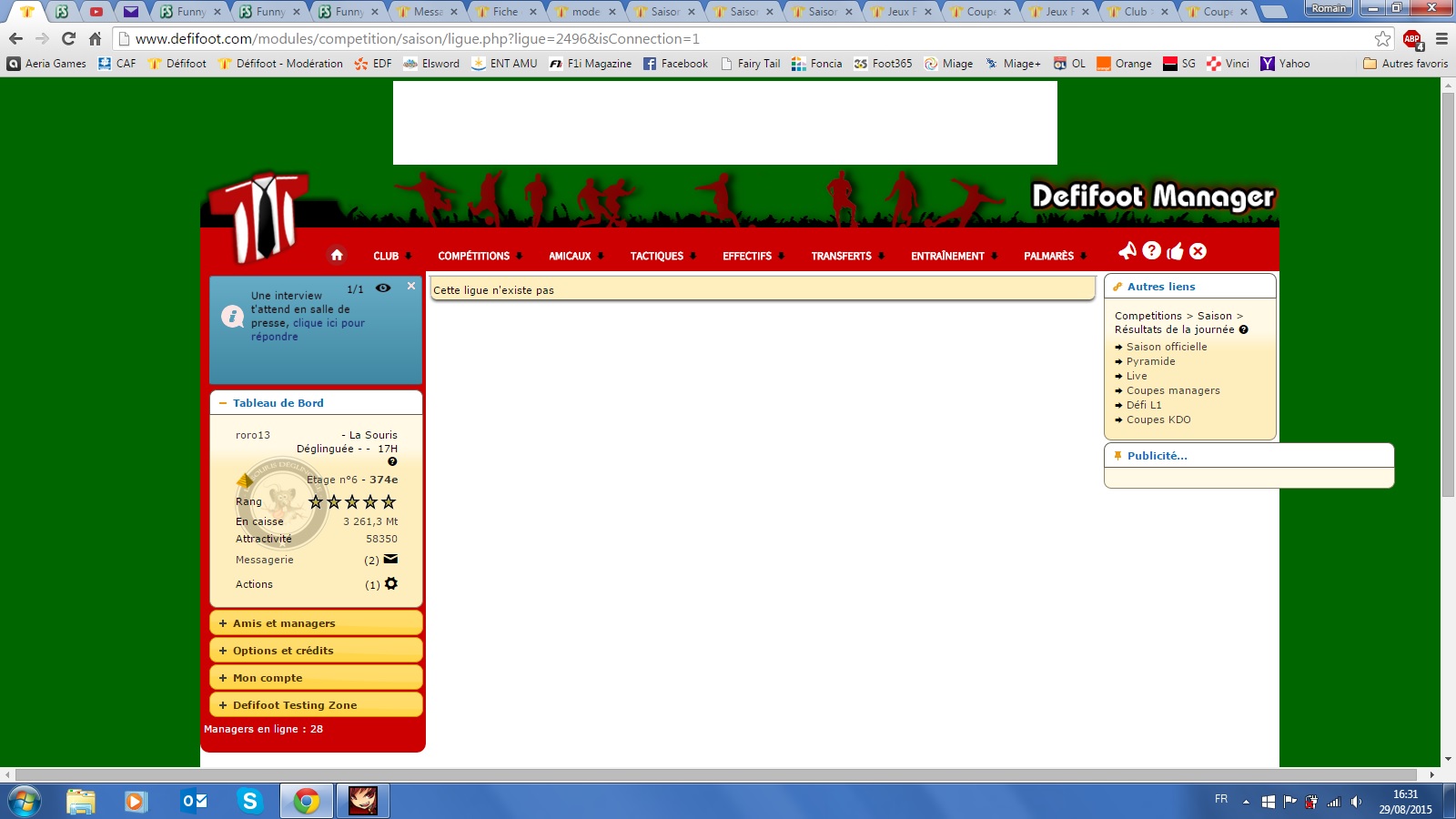Open the TRANSFERTS dropdown menu
The image size is (1456, 819).
(848, 256)
